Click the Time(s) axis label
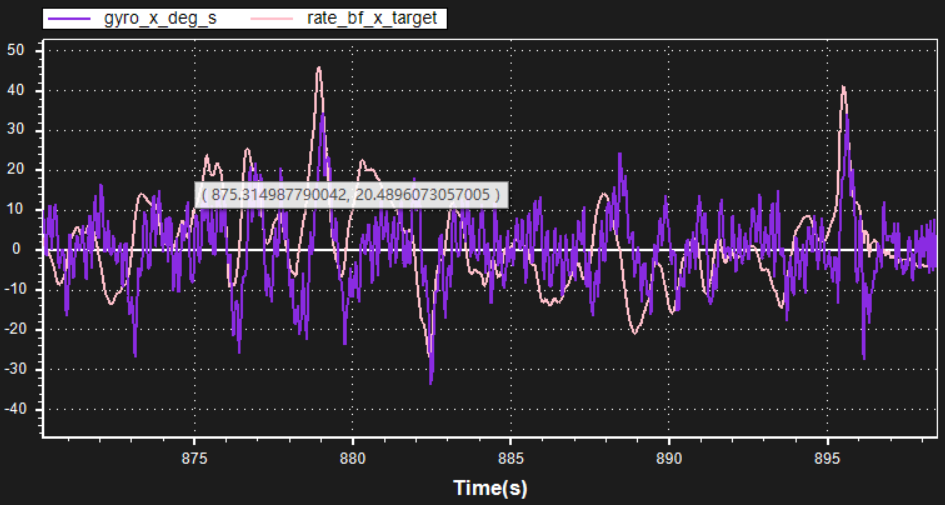Image resolution: width=945 pixels, height=505 pixels. coord(490,488)
